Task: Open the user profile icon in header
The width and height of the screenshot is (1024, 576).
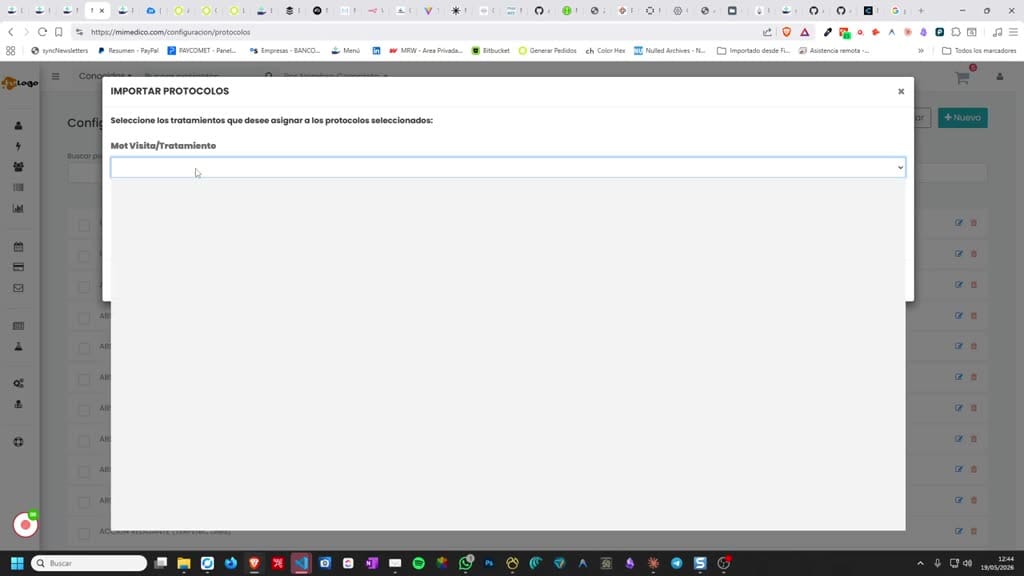Action: coord(999,76)
